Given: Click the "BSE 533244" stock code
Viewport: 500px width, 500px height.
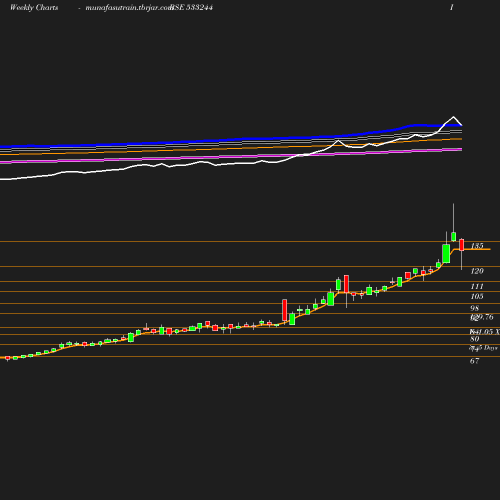Looking at the screenshot, I should [x=192, y=7].
